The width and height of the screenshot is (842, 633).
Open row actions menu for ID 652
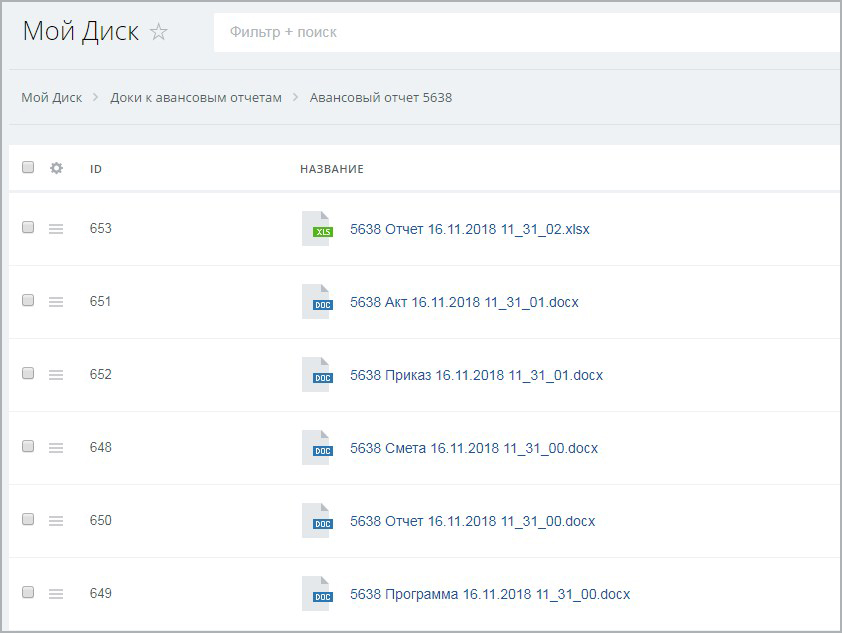56,375
